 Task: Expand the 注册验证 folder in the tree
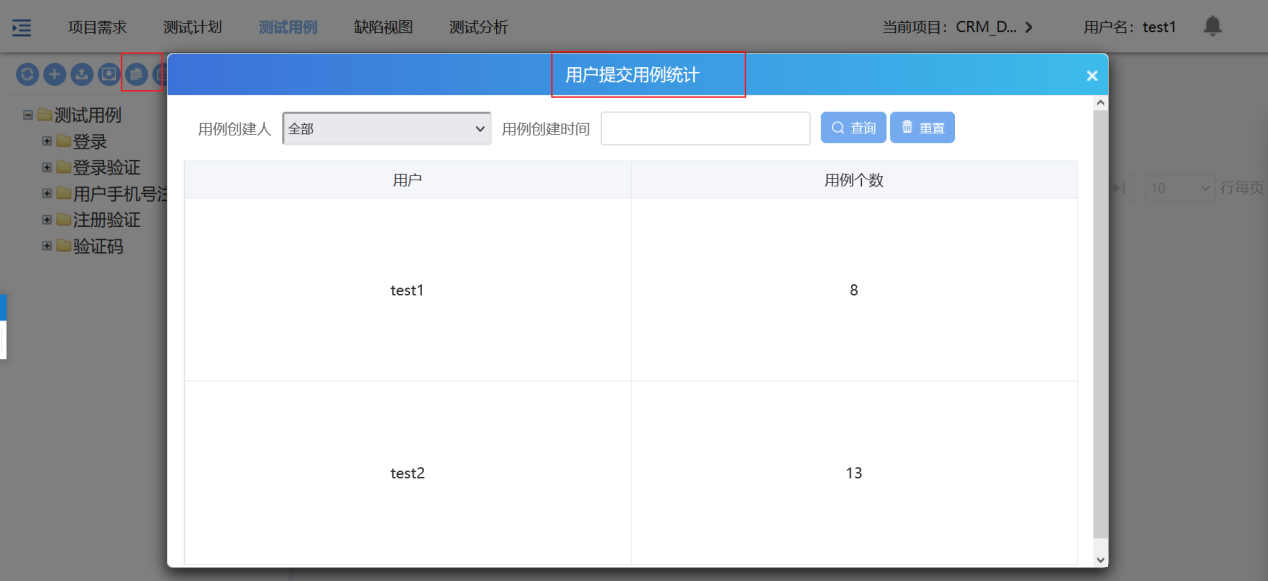(47, 219)
